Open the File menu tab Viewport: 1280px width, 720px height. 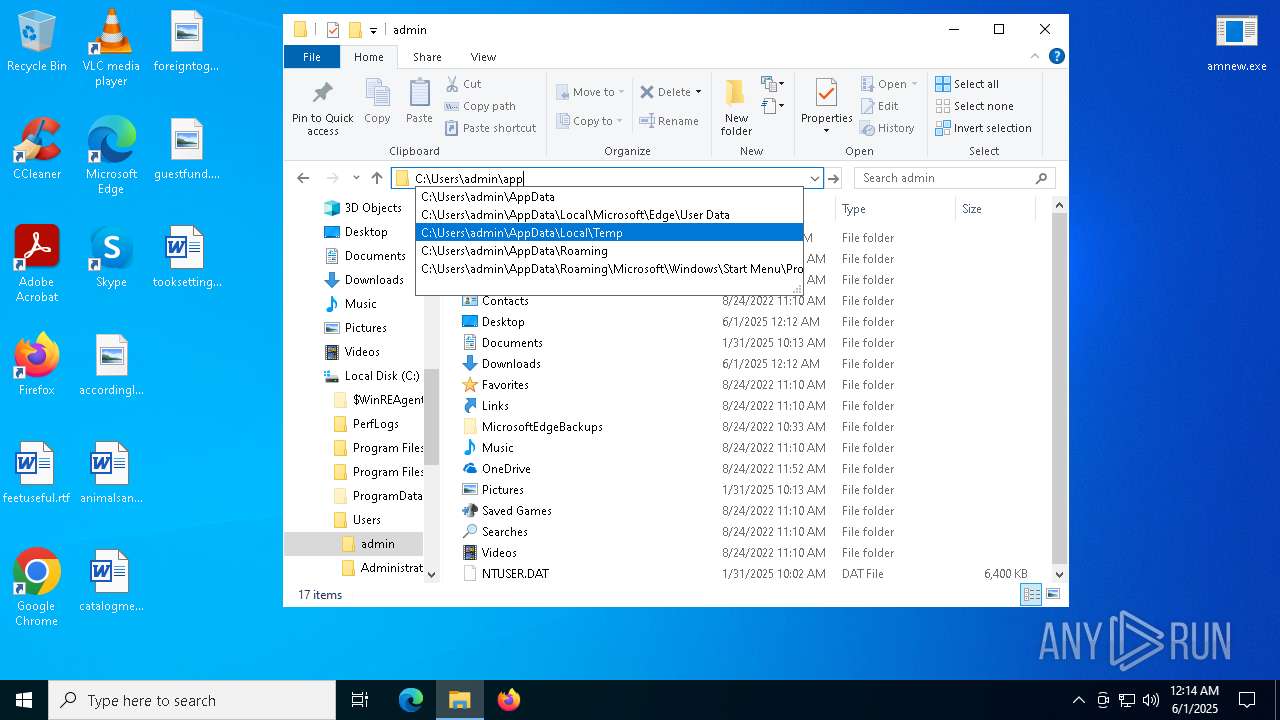click(312, 57)
